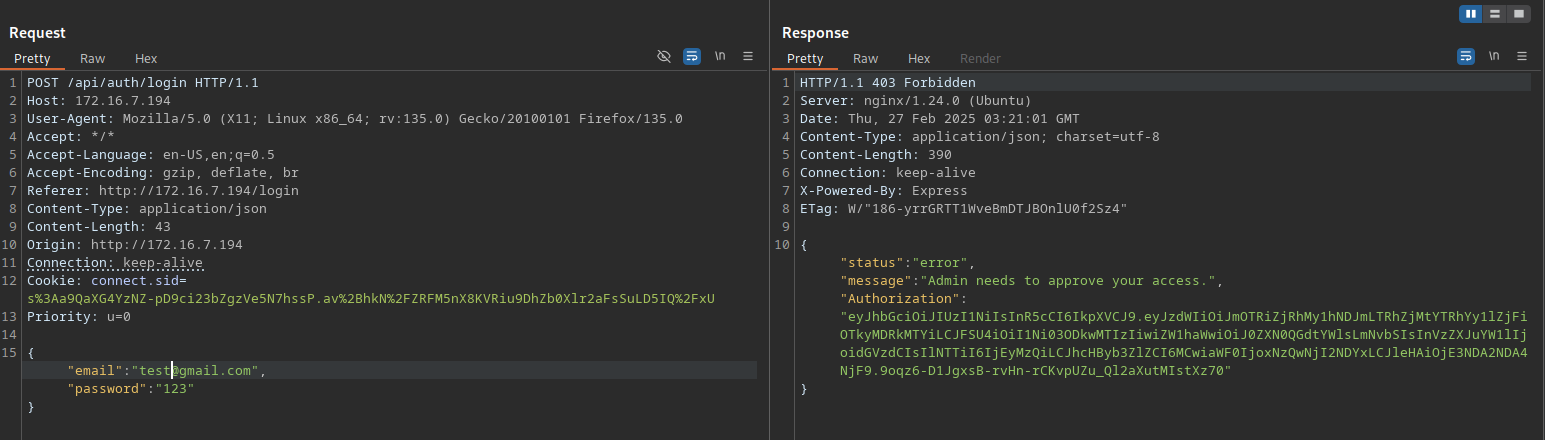Toggle line wrap in Request panel
Viewport: 1545px width, 440px height.
click(x=692, y=57)
